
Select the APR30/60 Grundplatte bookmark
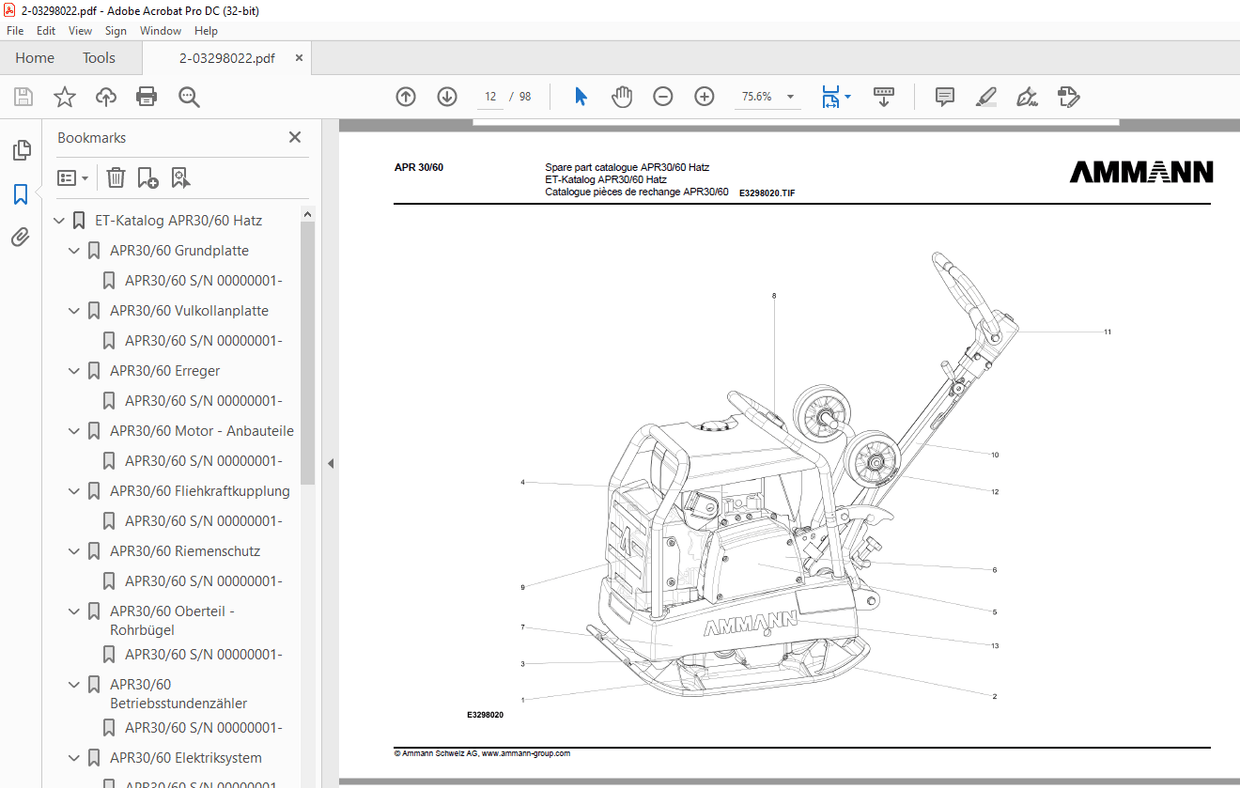pos(180,250)
